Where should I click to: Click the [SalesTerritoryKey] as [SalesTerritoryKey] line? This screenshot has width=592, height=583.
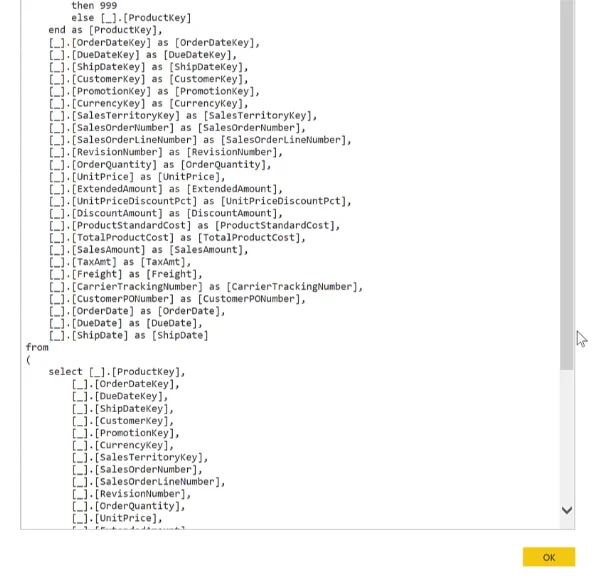[x=183, y=116]
